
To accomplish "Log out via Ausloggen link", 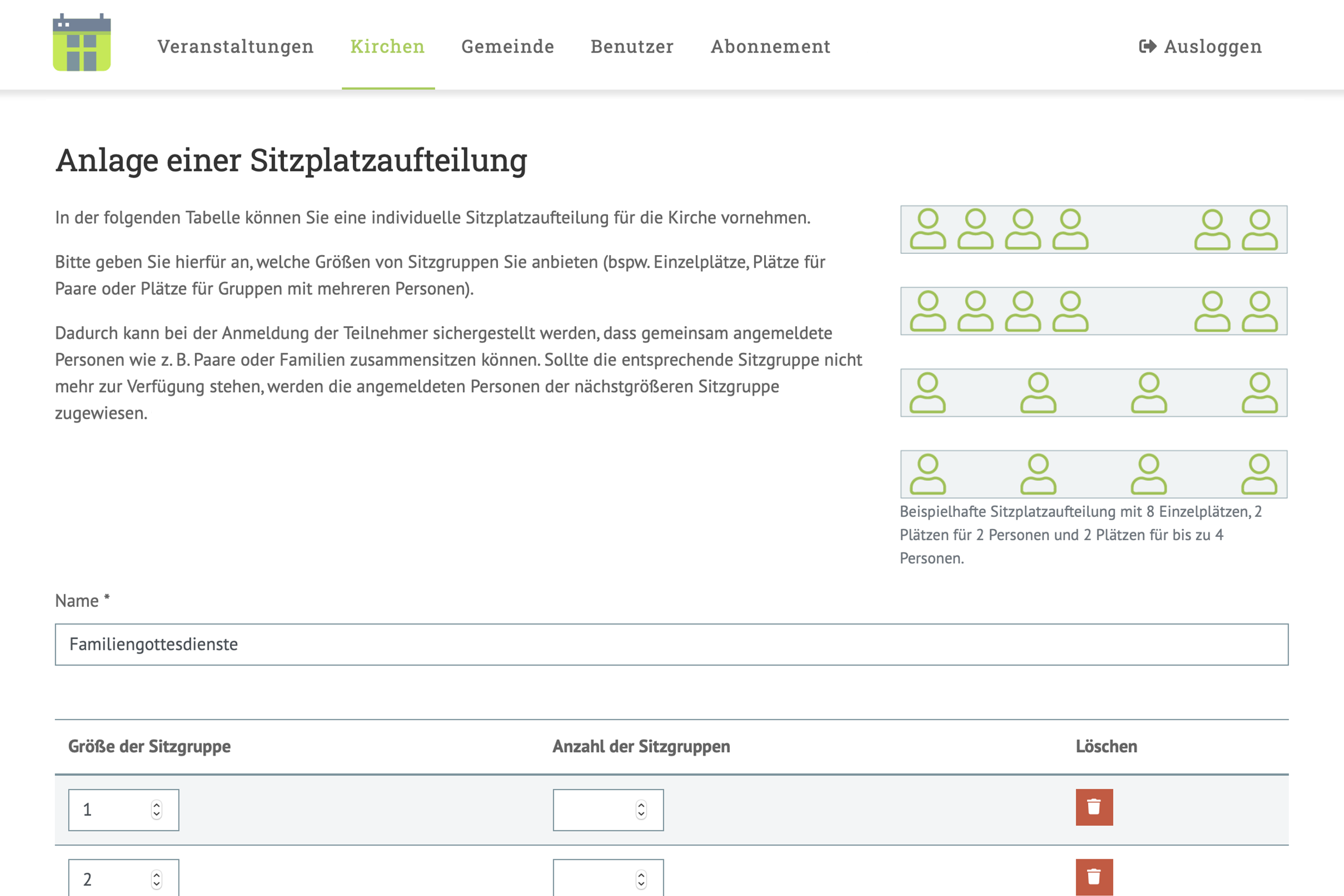I will (x=1212, y=46).
